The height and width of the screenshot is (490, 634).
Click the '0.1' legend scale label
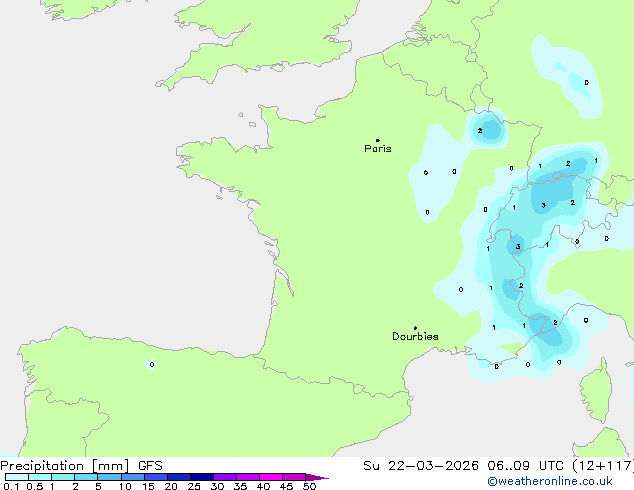click(11, 486)
